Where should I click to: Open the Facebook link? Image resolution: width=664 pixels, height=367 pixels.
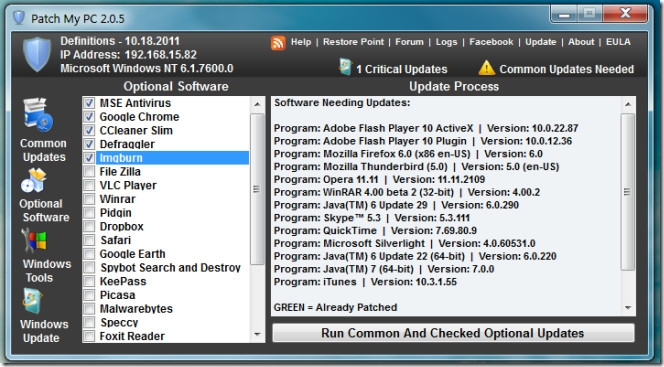491,42
